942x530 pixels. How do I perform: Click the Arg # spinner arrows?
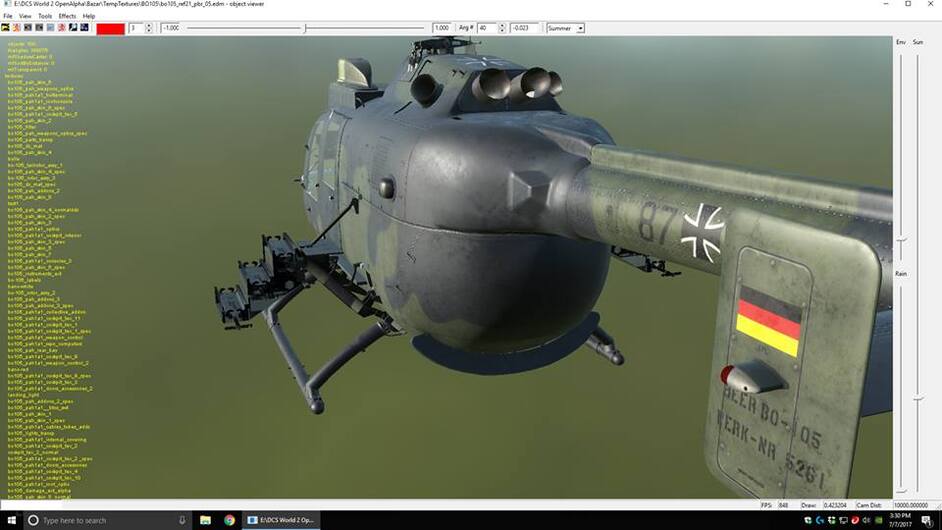coord(500,28)
